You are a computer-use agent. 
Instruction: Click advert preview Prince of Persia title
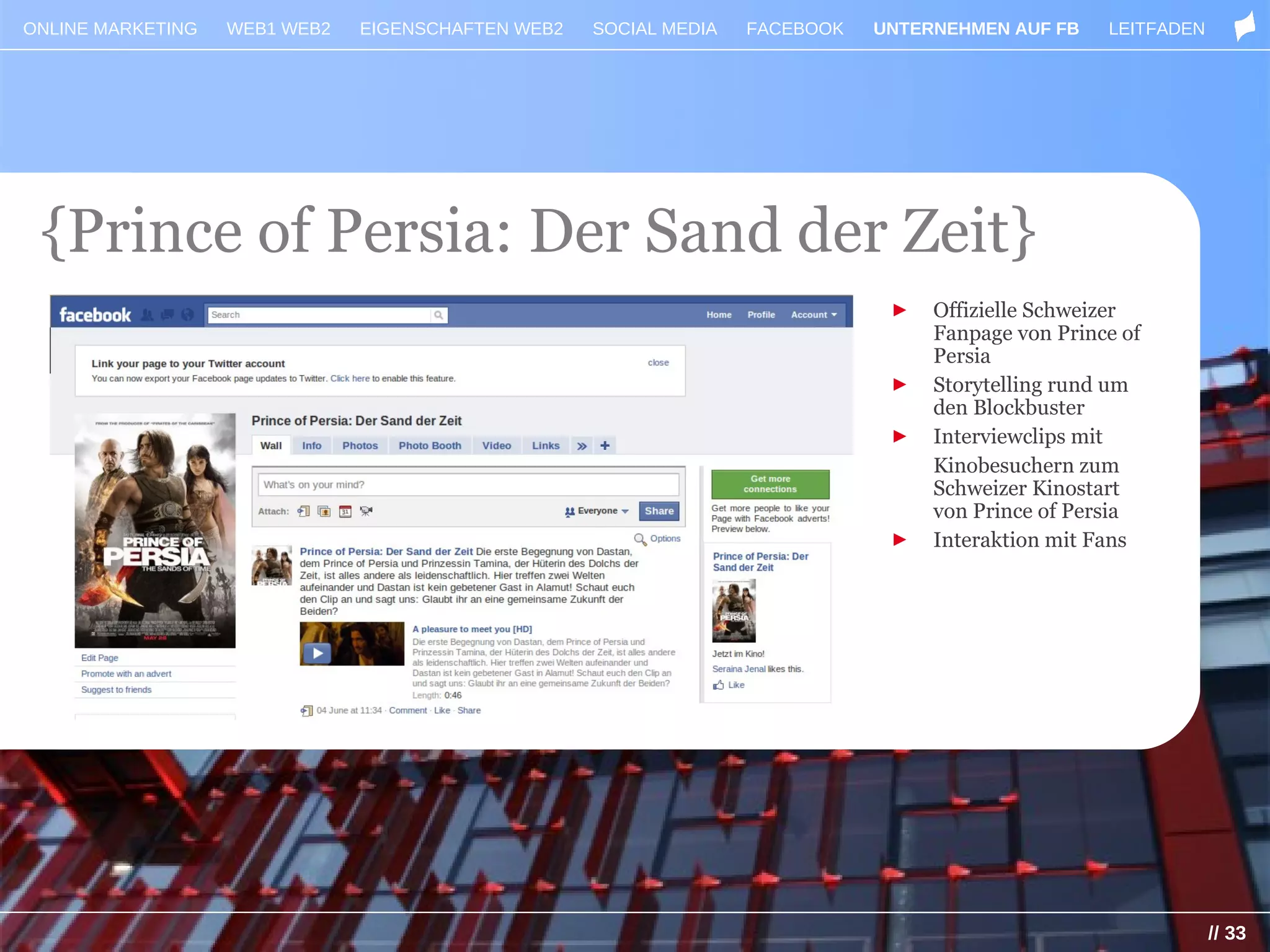coord(760,562)
